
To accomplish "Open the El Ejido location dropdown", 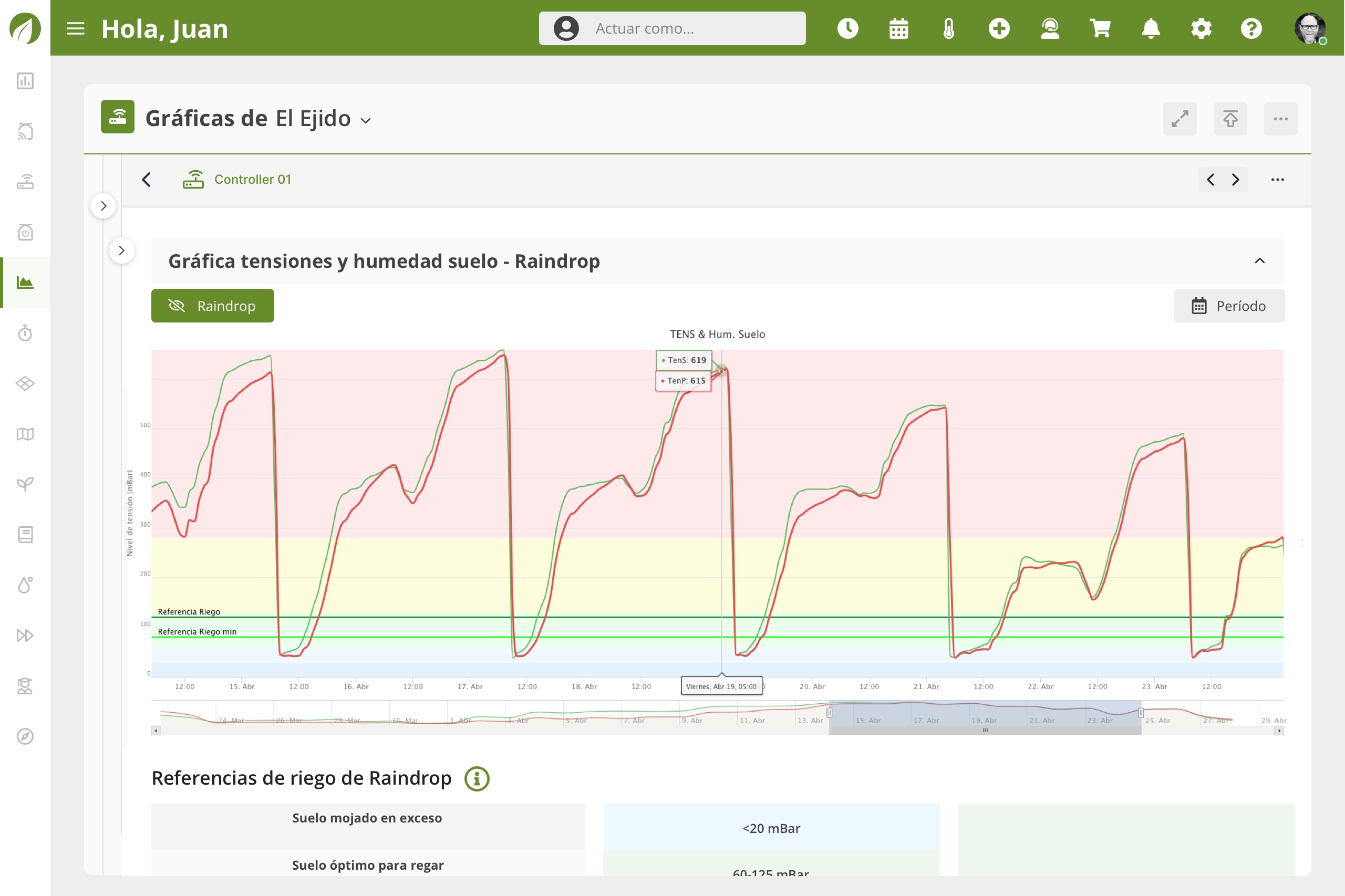I will pos(323,119).
